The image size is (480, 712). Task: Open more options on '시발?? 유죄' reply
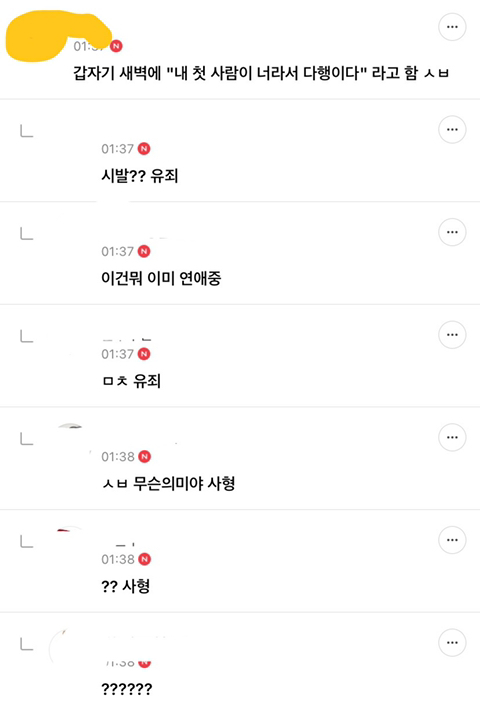pos(452,129)
